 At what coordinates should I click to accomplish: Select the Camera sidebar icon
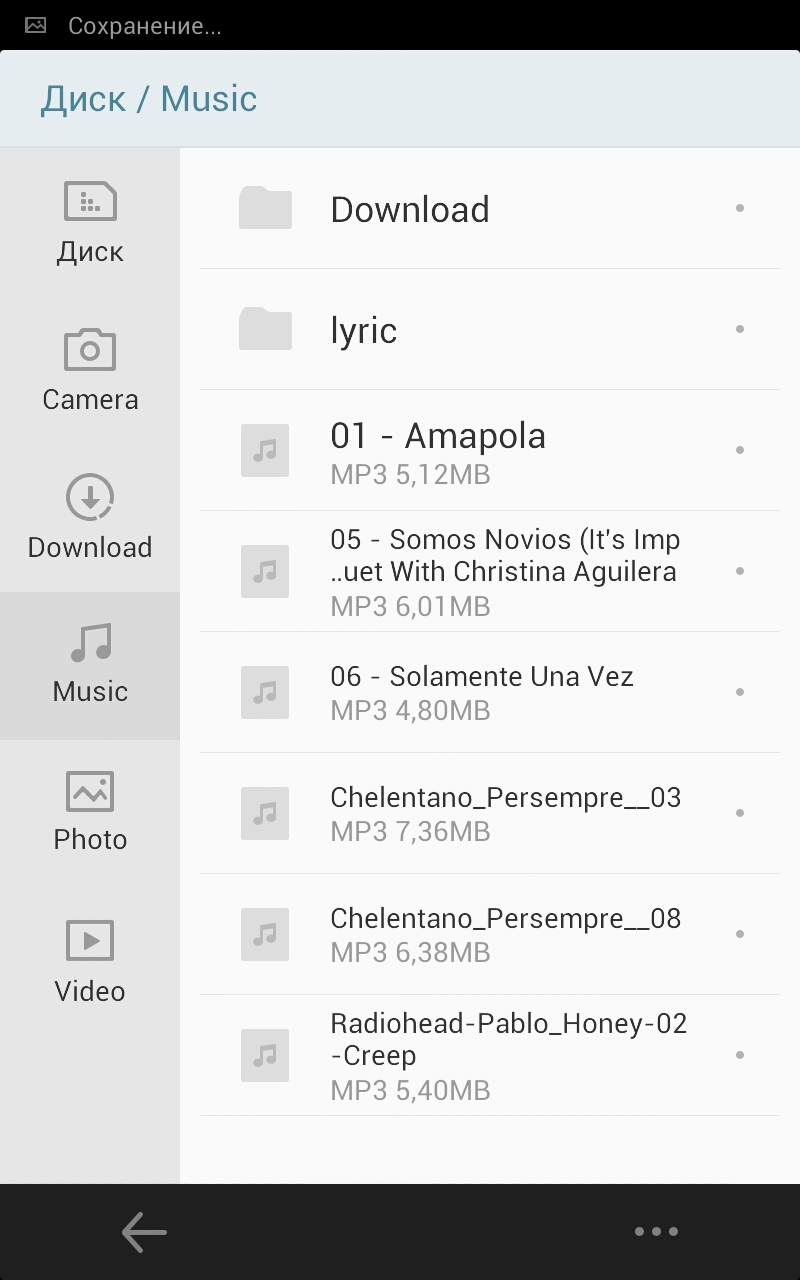(x=90, y=370)
